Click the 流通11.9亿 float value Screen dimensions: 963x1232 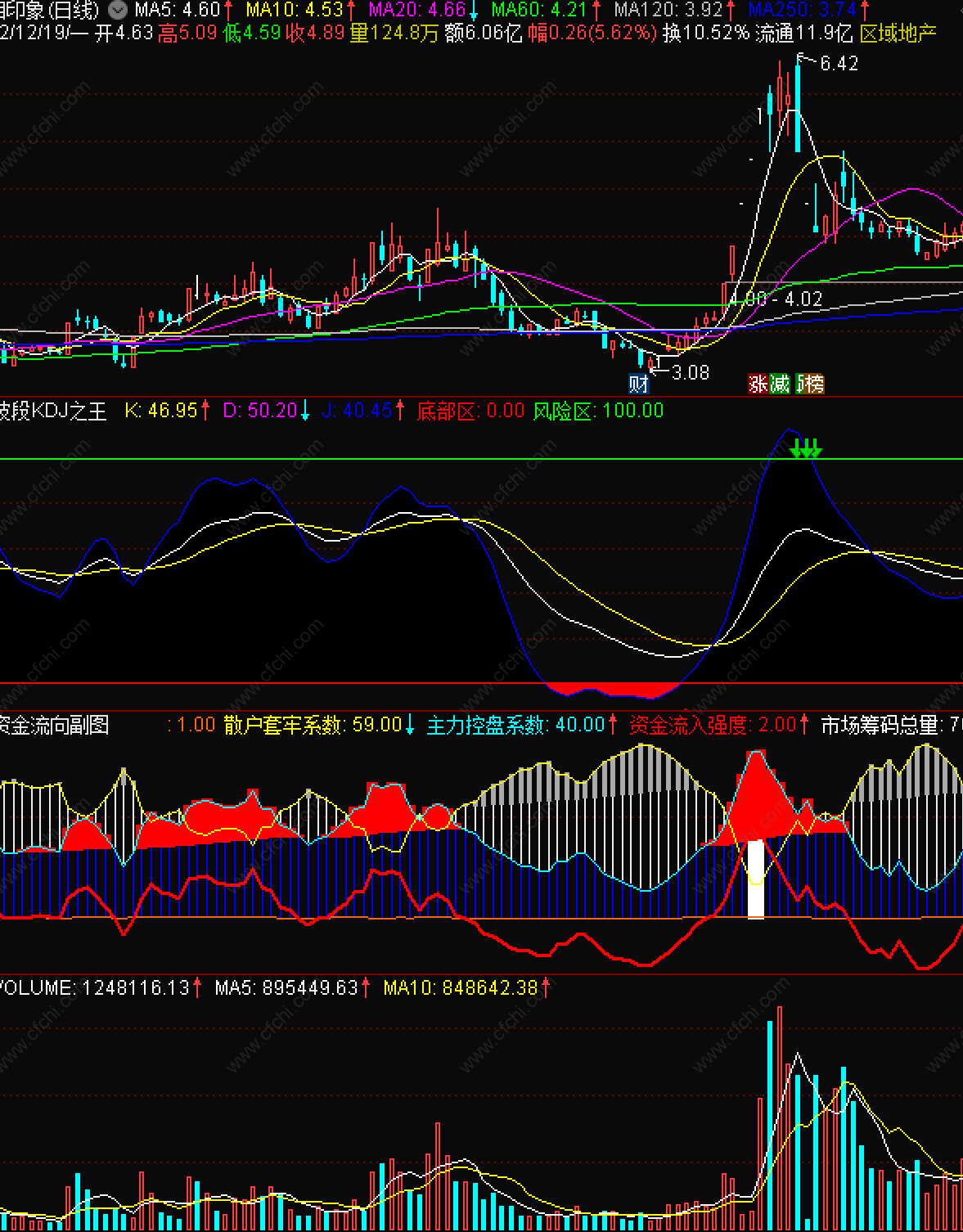coord(804,33)
